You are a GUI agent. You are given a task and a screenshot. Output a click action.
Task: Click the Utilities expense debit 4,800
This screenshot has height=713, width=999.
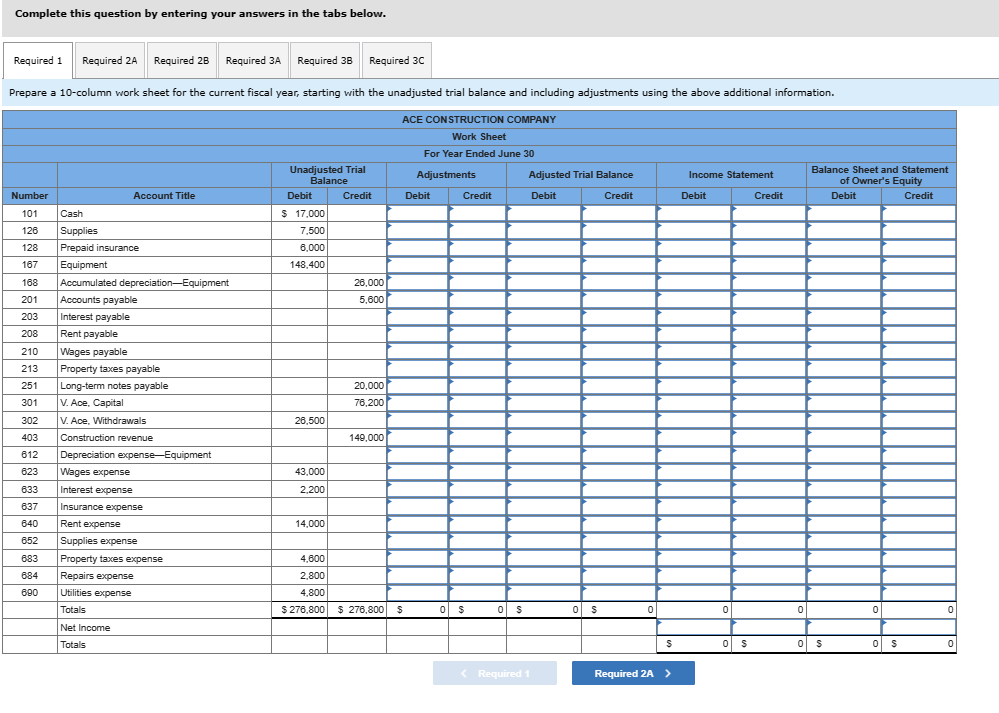click(x=312, y=593)
